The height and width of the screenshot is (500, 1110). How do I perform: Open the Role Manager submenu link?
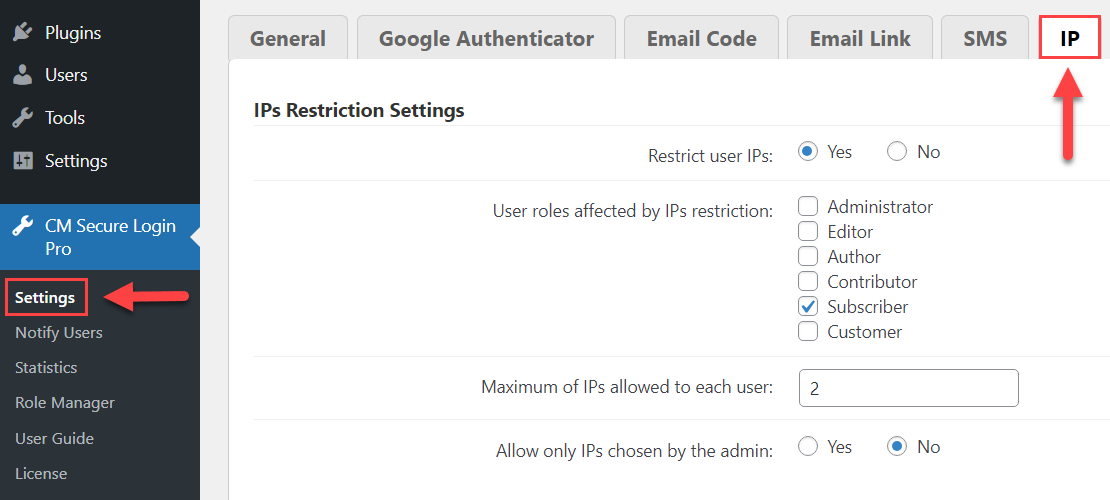click(64, 403)
